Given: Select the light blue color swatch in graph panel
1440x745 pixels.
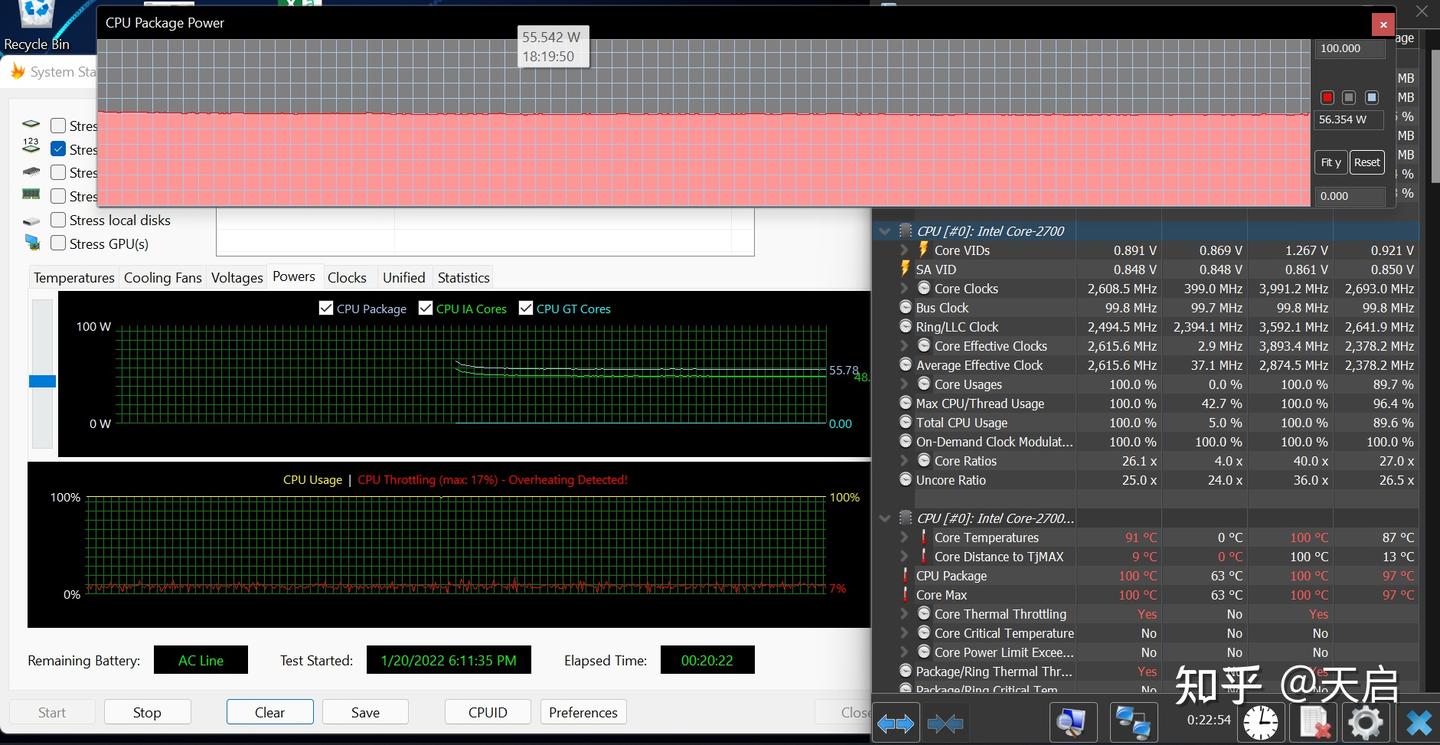Looking at the screenshot, I should coord(1372,97).
